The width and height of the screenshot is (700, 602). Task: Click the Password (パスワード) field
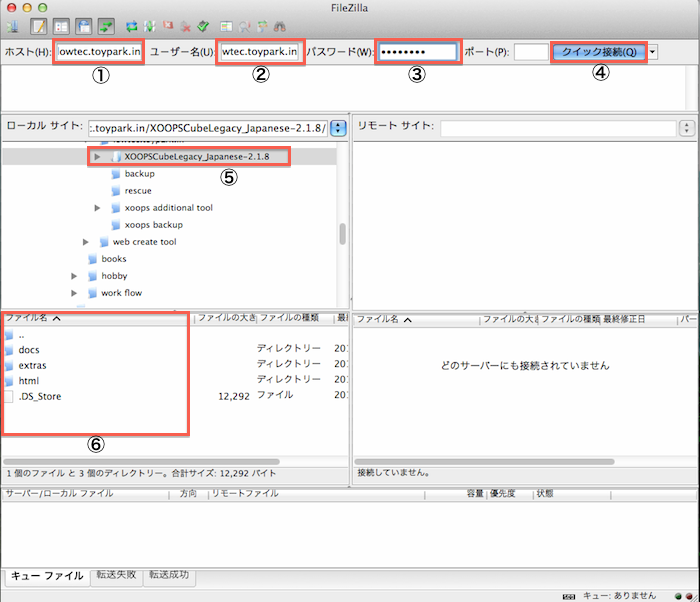418,52
